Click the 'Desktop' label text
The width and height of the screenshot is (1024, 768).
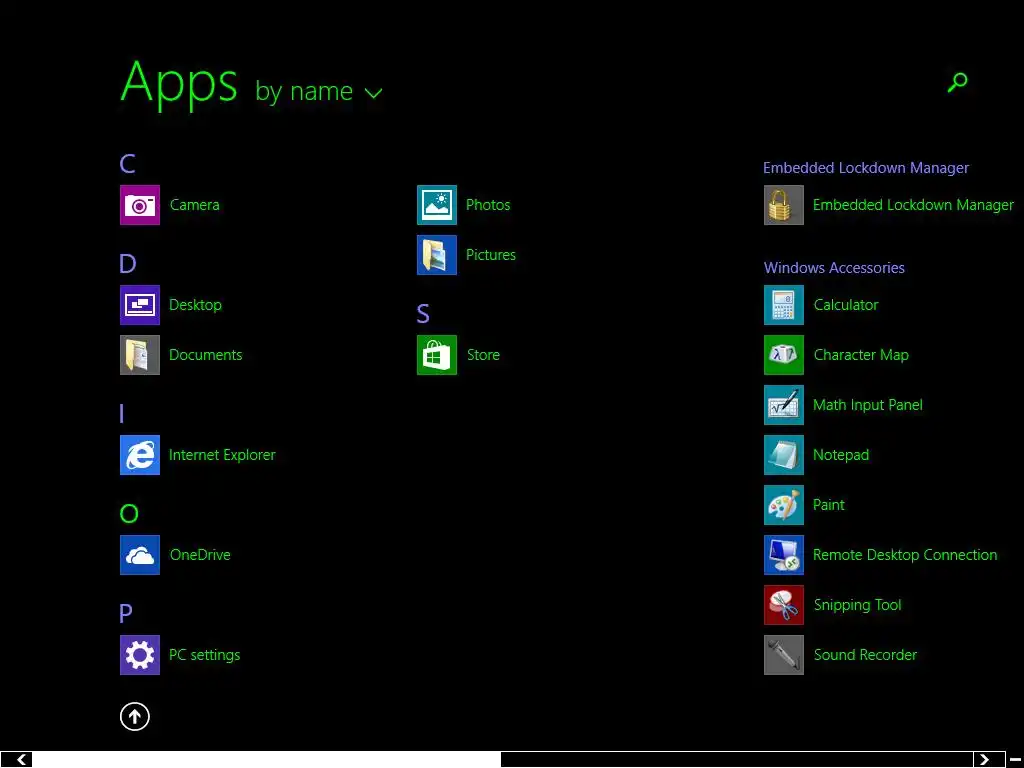coord(195,305)
